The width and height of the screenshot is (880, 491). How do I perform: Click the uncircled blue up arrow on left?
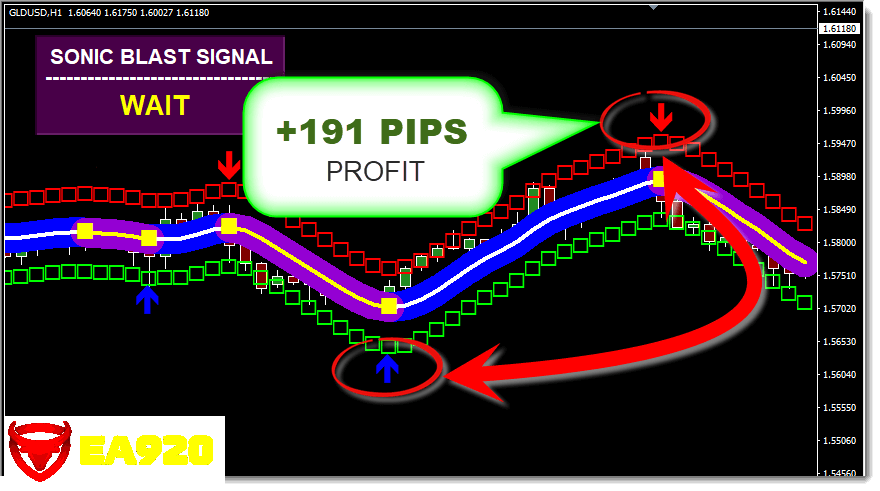tap(147, 298)
